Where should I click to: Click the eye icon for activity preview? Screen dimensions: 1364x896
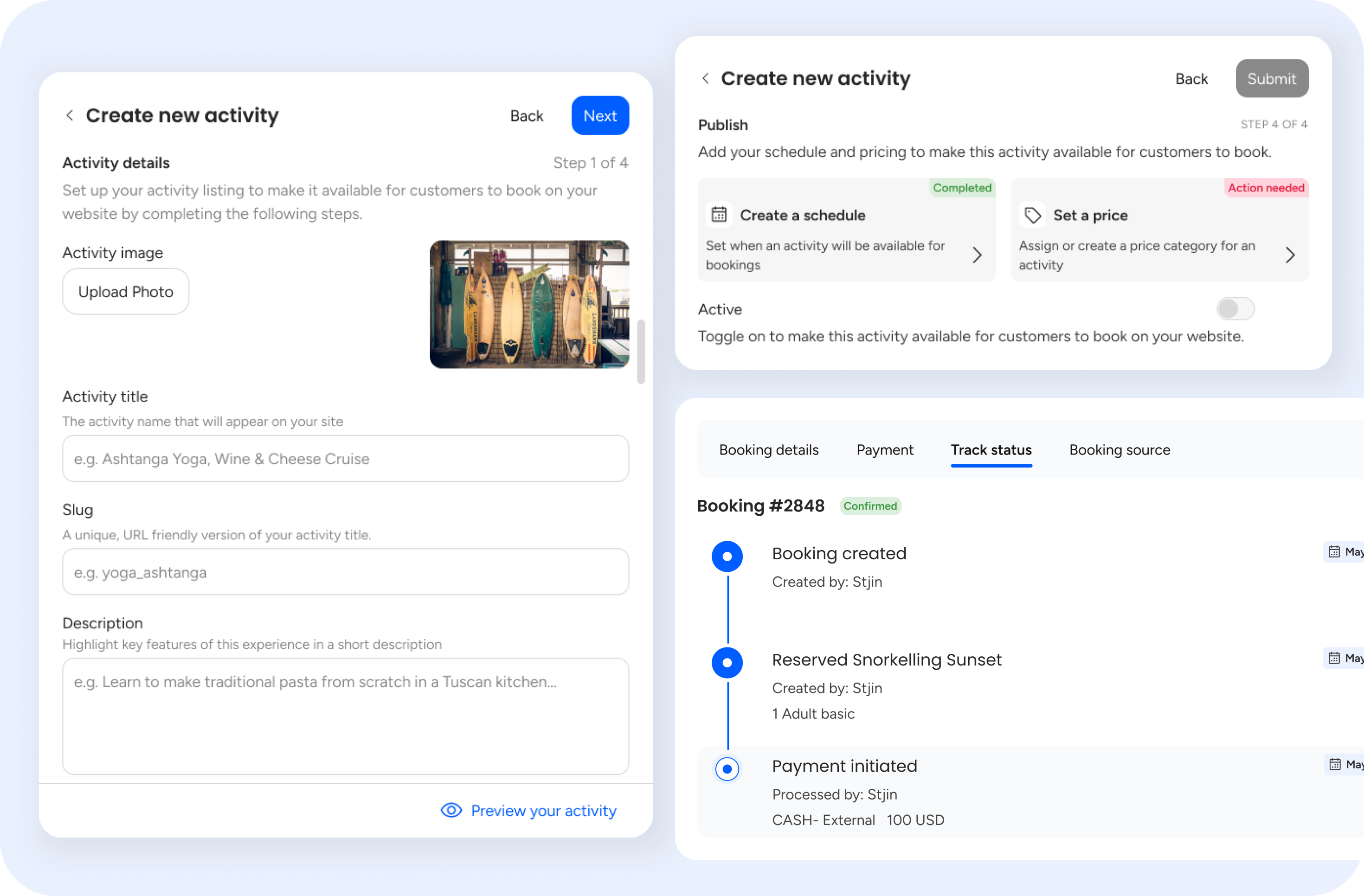coord(451,810)
